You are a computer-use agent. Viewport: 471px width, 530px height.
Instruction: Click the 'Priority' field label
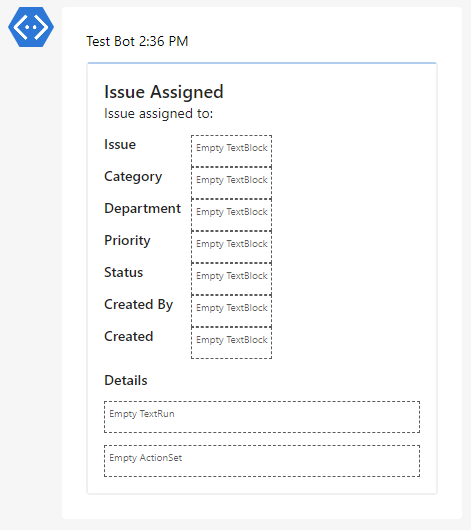[127, 240]
